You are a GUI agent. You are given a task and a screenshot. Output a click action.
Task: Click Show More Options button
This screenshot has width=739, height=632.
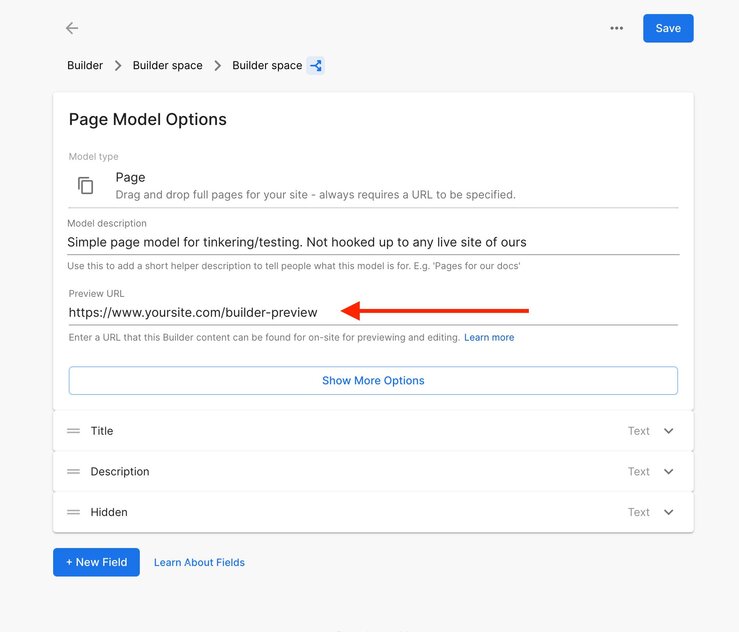(373, 380)
